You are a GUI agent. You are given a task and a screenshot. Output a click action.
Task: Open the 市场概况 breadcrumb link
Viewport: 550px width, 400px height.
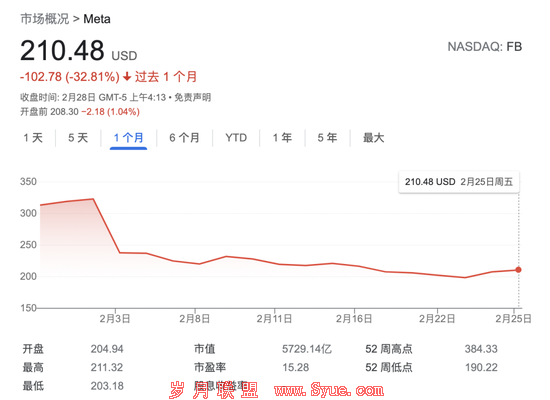(x=45, y=19)
